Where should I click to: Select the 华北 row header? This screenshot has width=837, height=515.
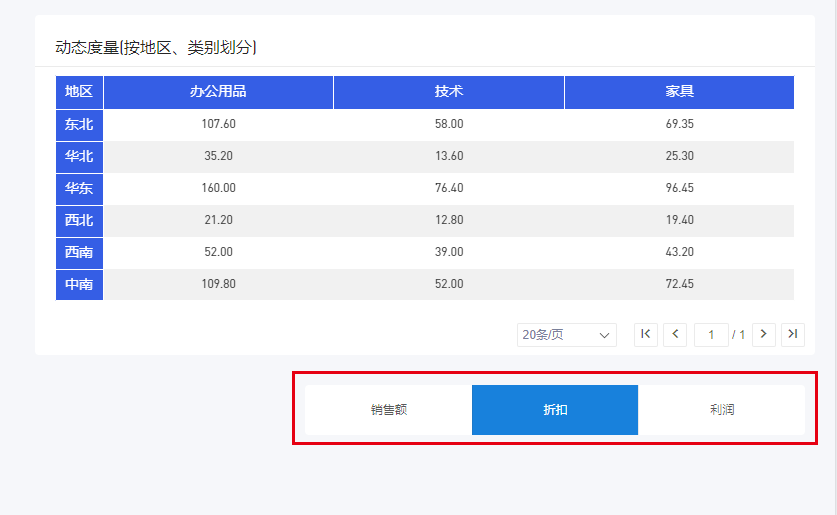[x=79, y=156]
